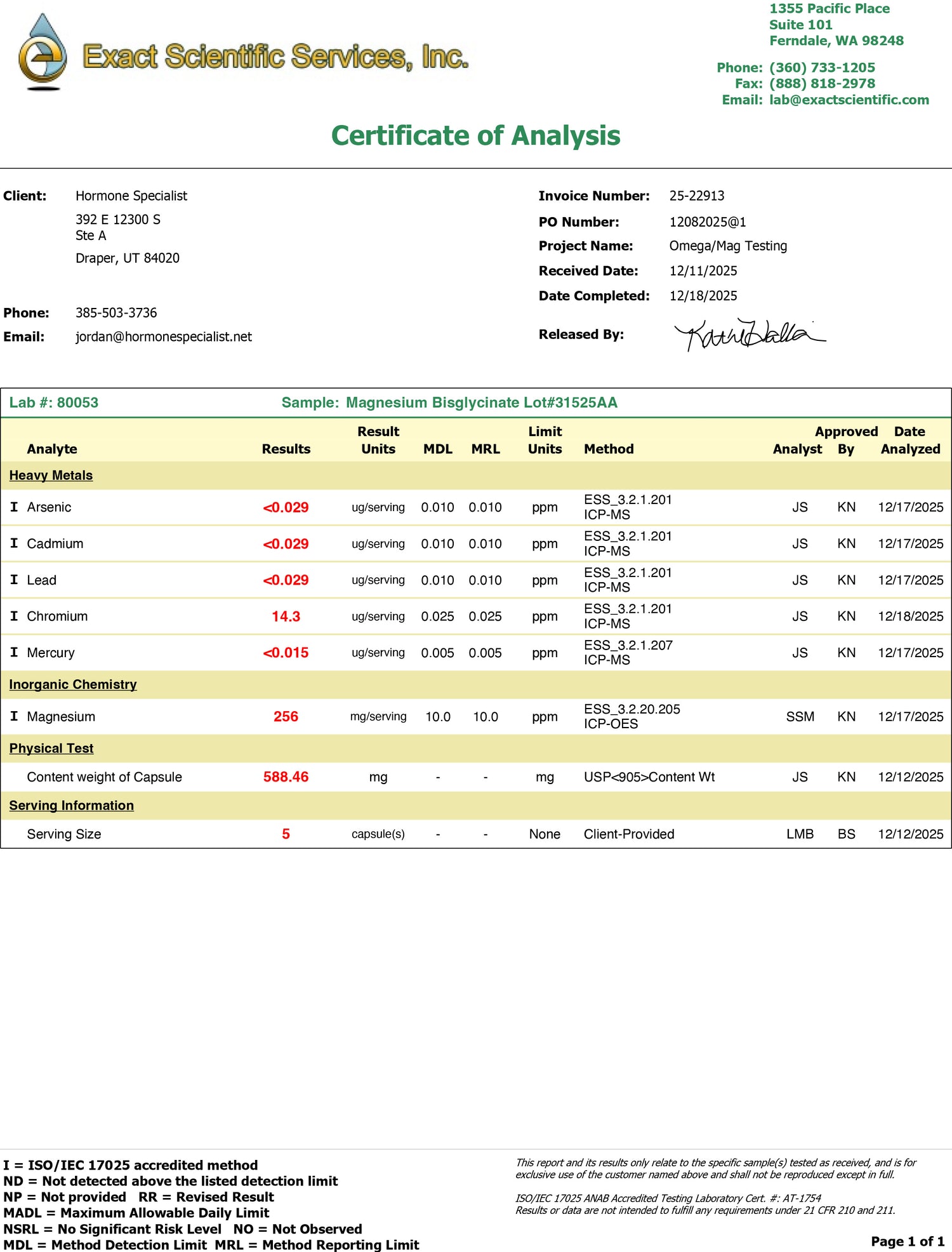Select the Serving Information section heading
952x1252 pixels.
point(71,806)
